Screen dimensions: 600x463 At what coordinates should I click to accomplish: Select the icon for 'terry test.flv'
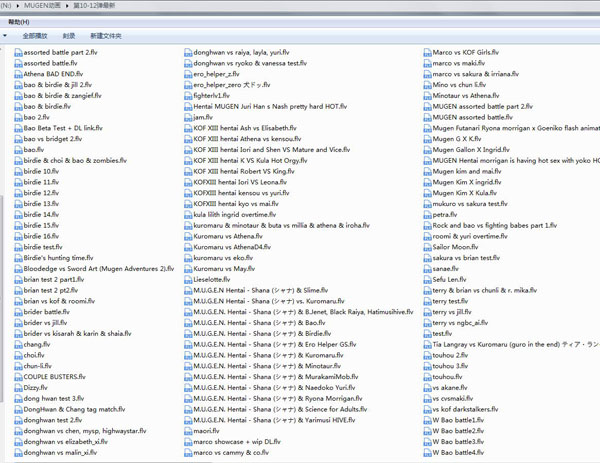coord(427,302)
